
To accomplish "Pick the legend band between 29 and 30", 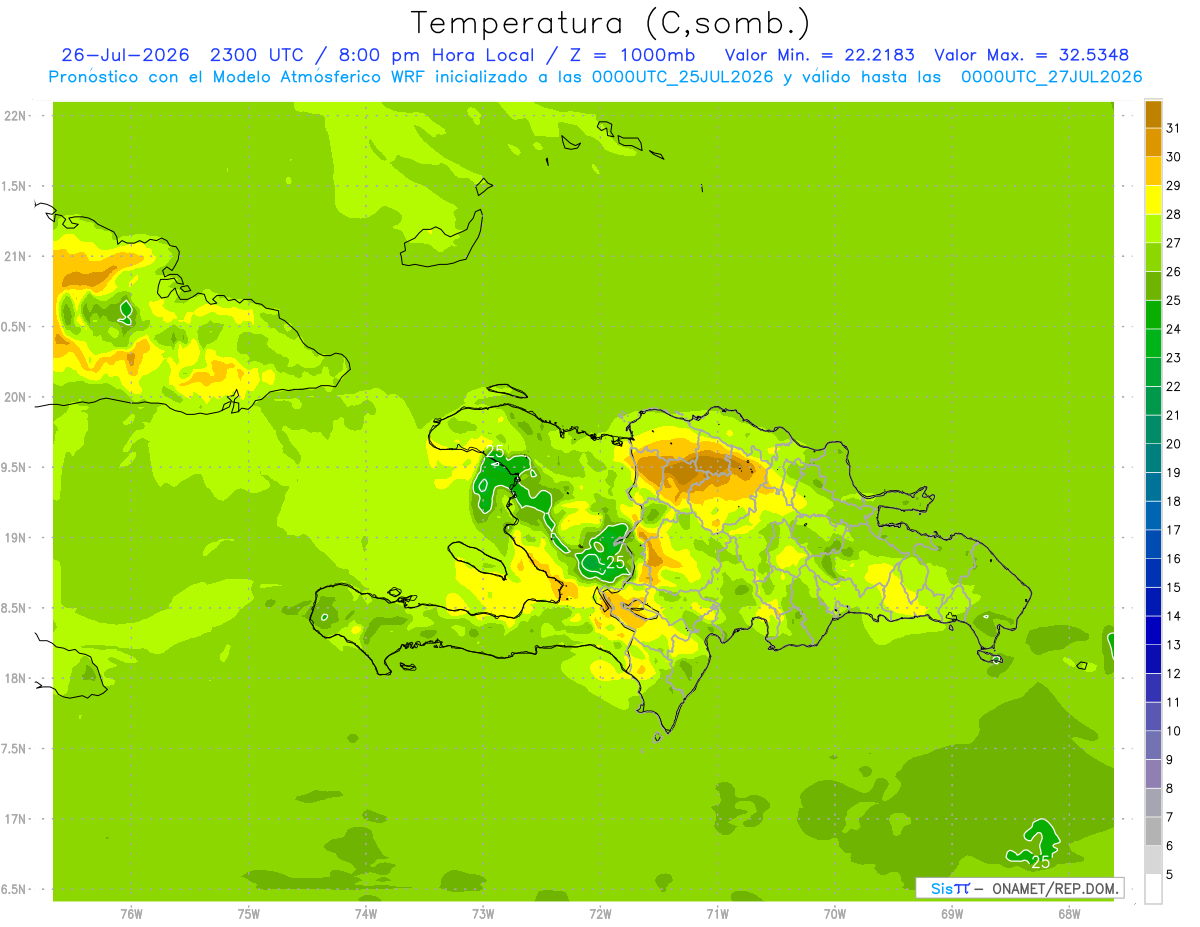I will [x=1153, y=171].
